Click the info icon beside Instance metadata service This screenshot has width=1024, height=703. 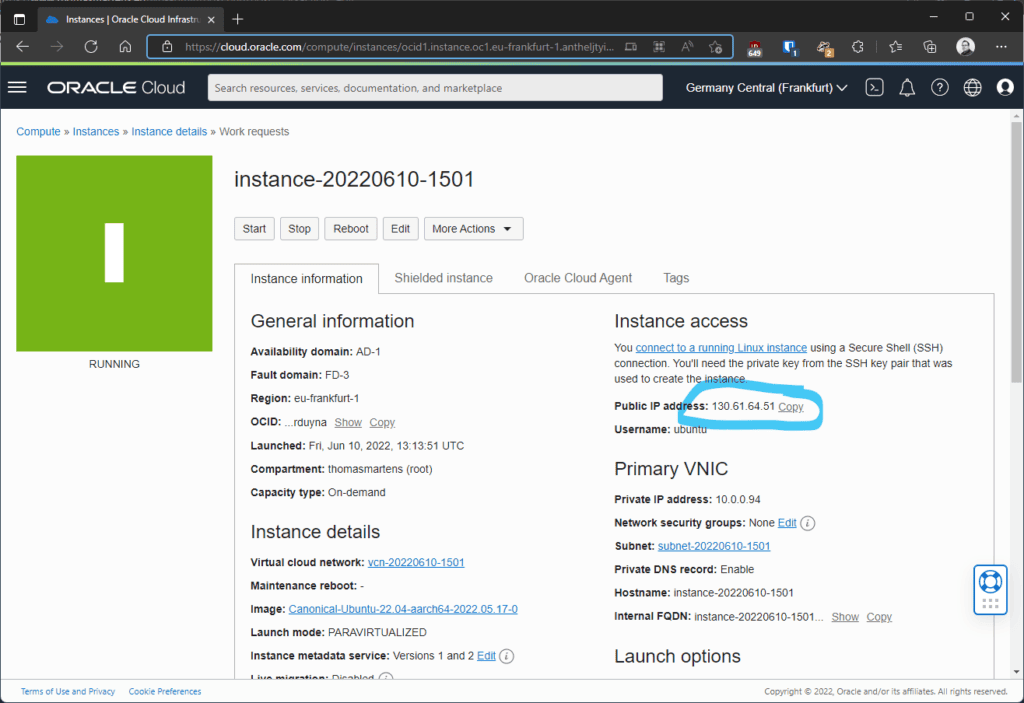(x=506, y=656)
